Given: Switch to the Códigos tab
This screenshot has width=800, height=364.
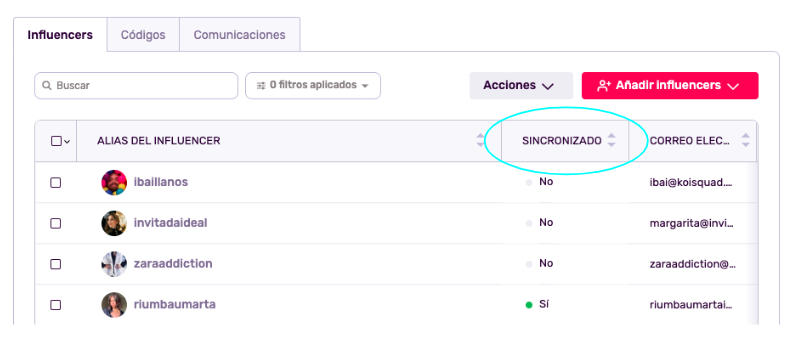Looking at the screenshot, I should tap(143, 35).
